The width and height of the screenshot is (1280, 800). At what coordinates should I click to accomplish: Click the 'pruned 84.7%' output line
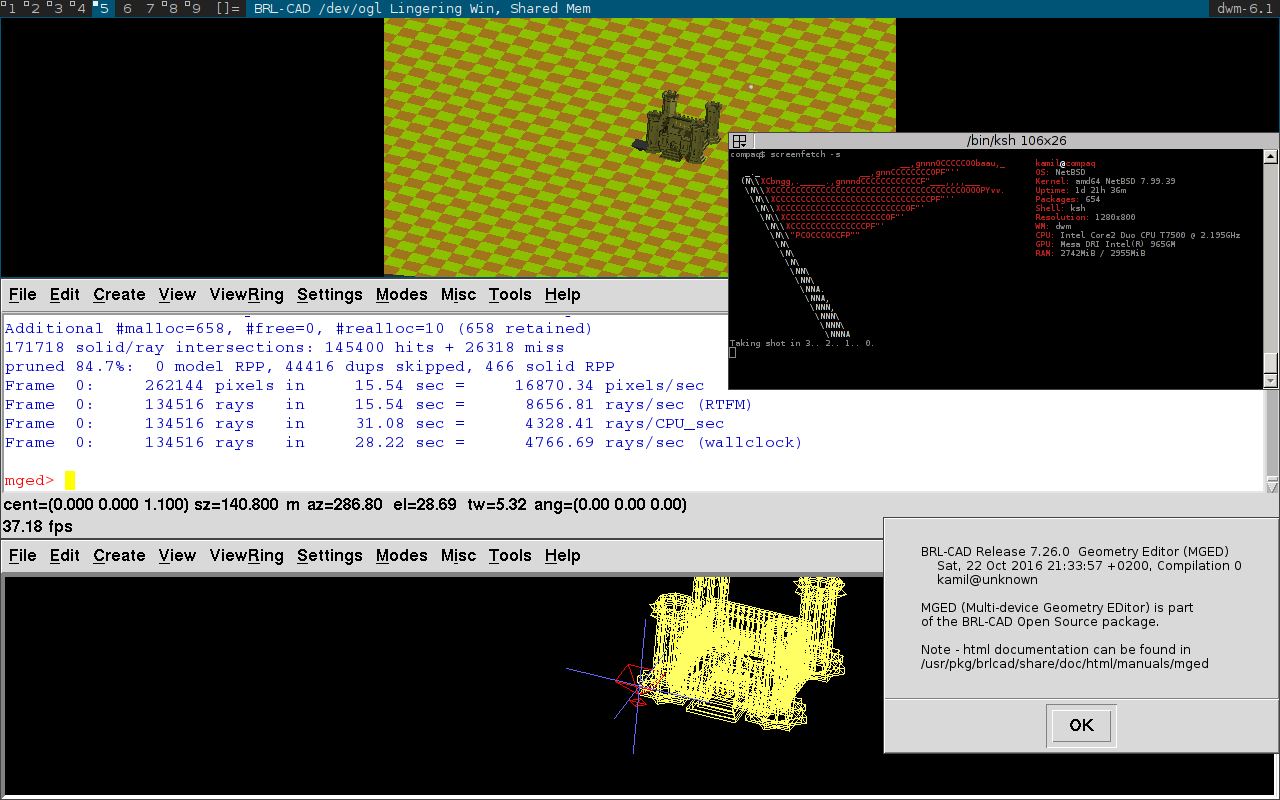click(x=310, y=366)
